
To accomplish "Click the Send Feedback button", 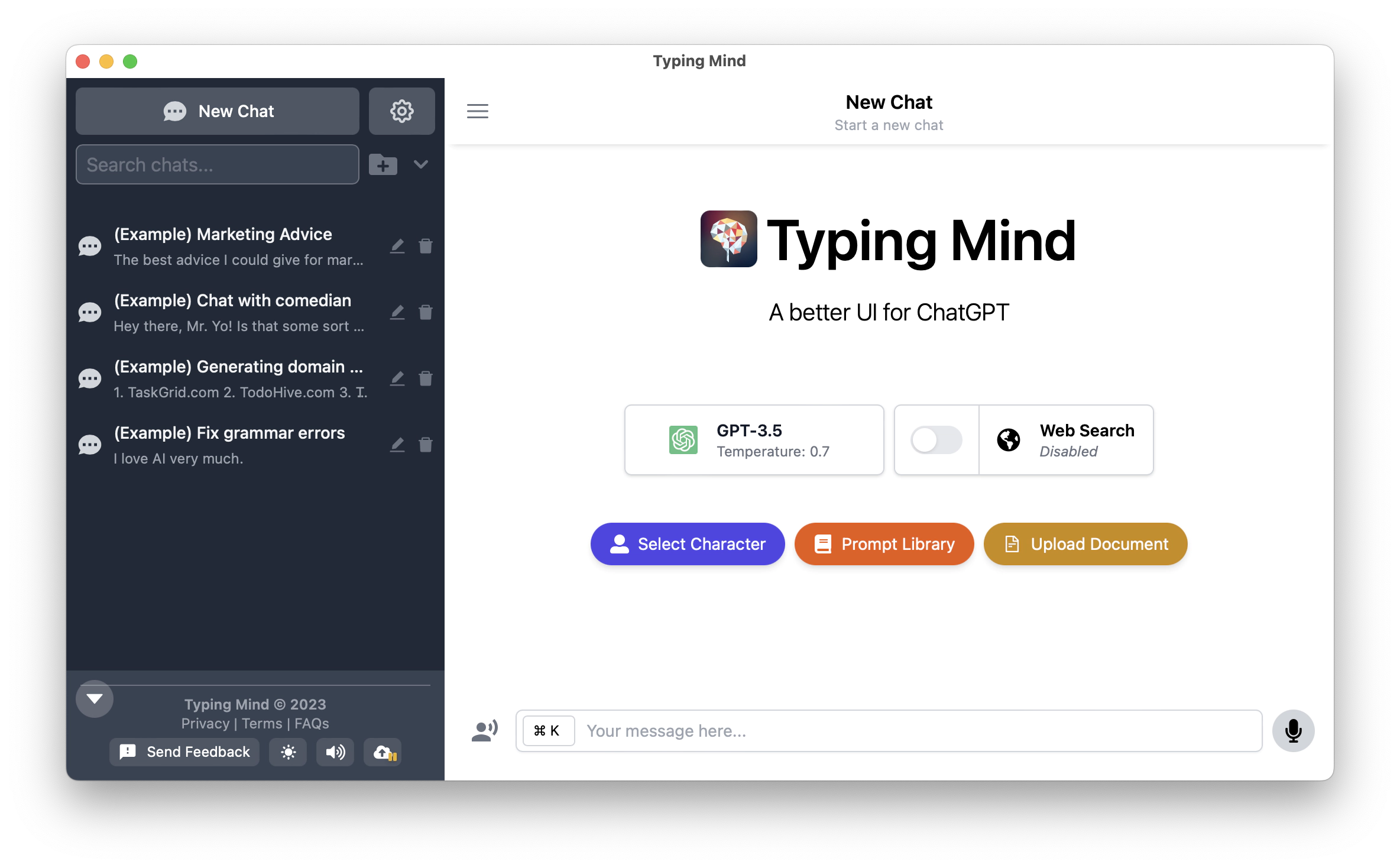I will pos(184,752).
